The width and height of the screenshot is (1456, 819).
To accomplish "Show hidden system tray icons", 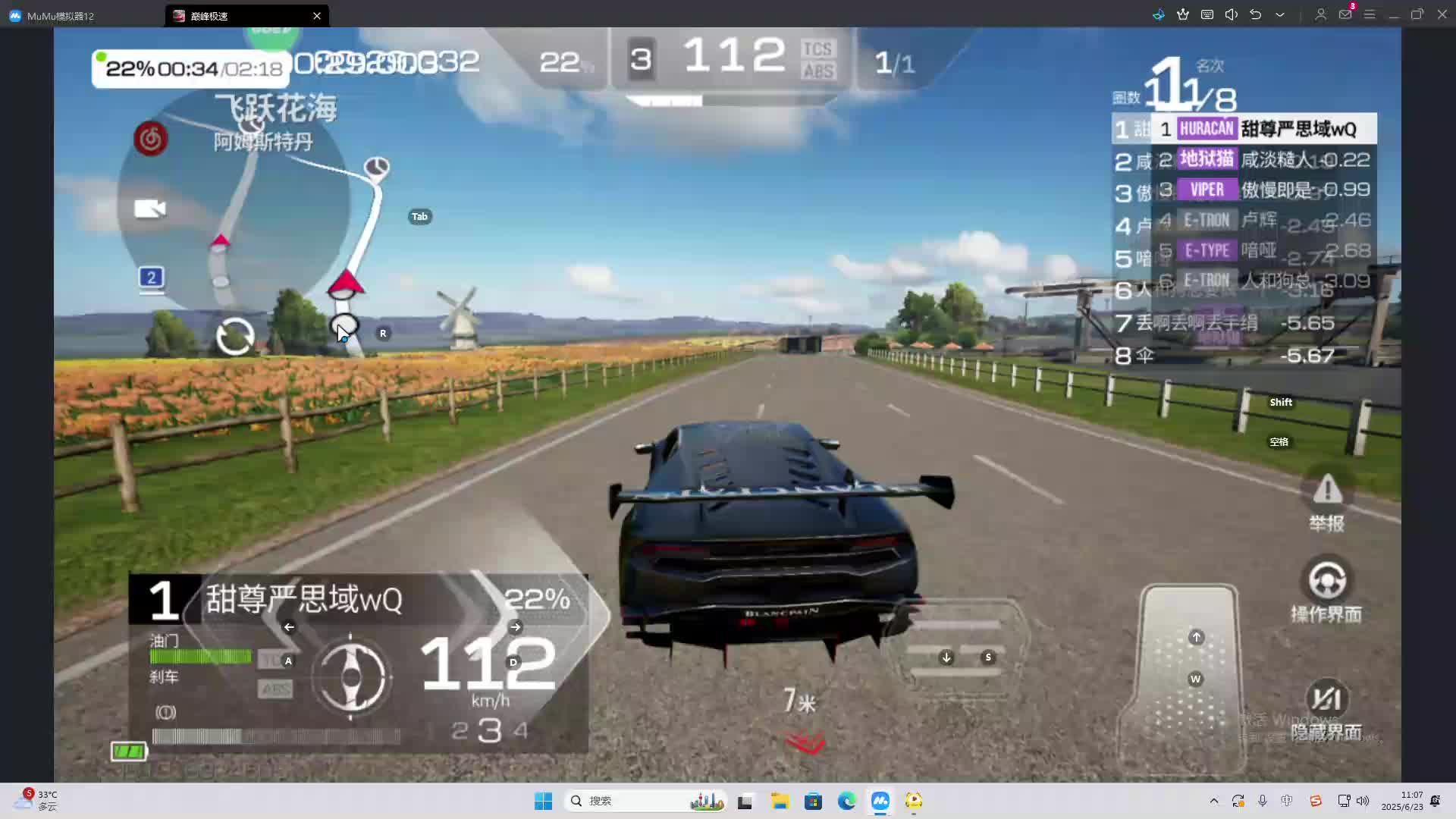I will (x=1214, y=801).
